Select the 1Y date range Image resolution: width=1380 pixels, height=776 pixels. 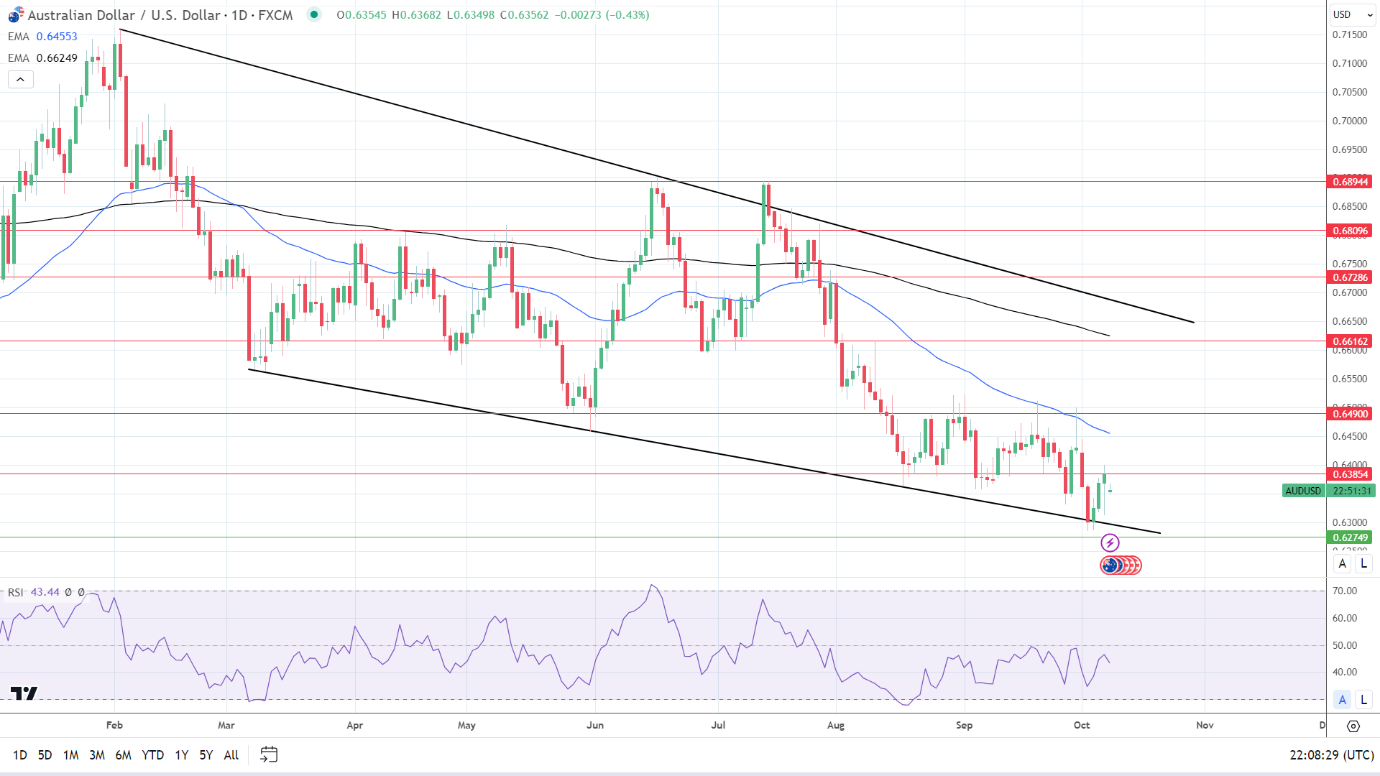(x=181, y=755)
